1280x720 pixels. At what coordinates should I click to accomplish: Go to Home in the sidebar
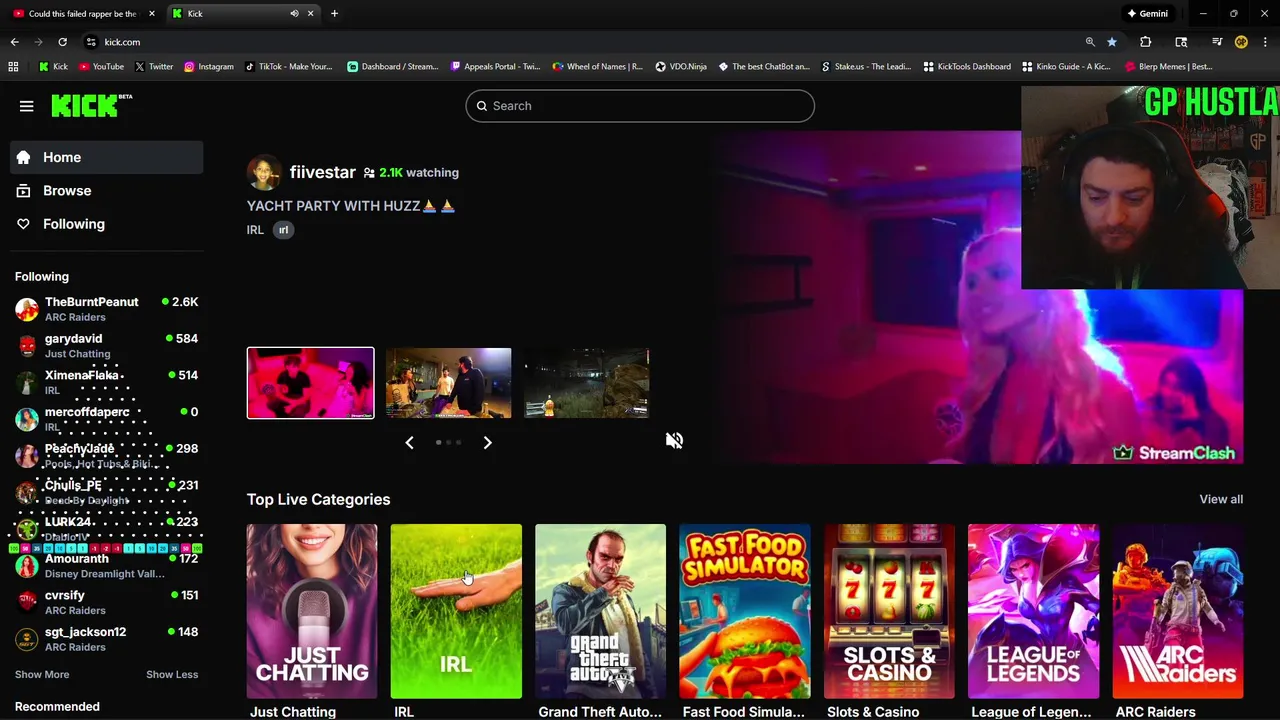[107, 157]
